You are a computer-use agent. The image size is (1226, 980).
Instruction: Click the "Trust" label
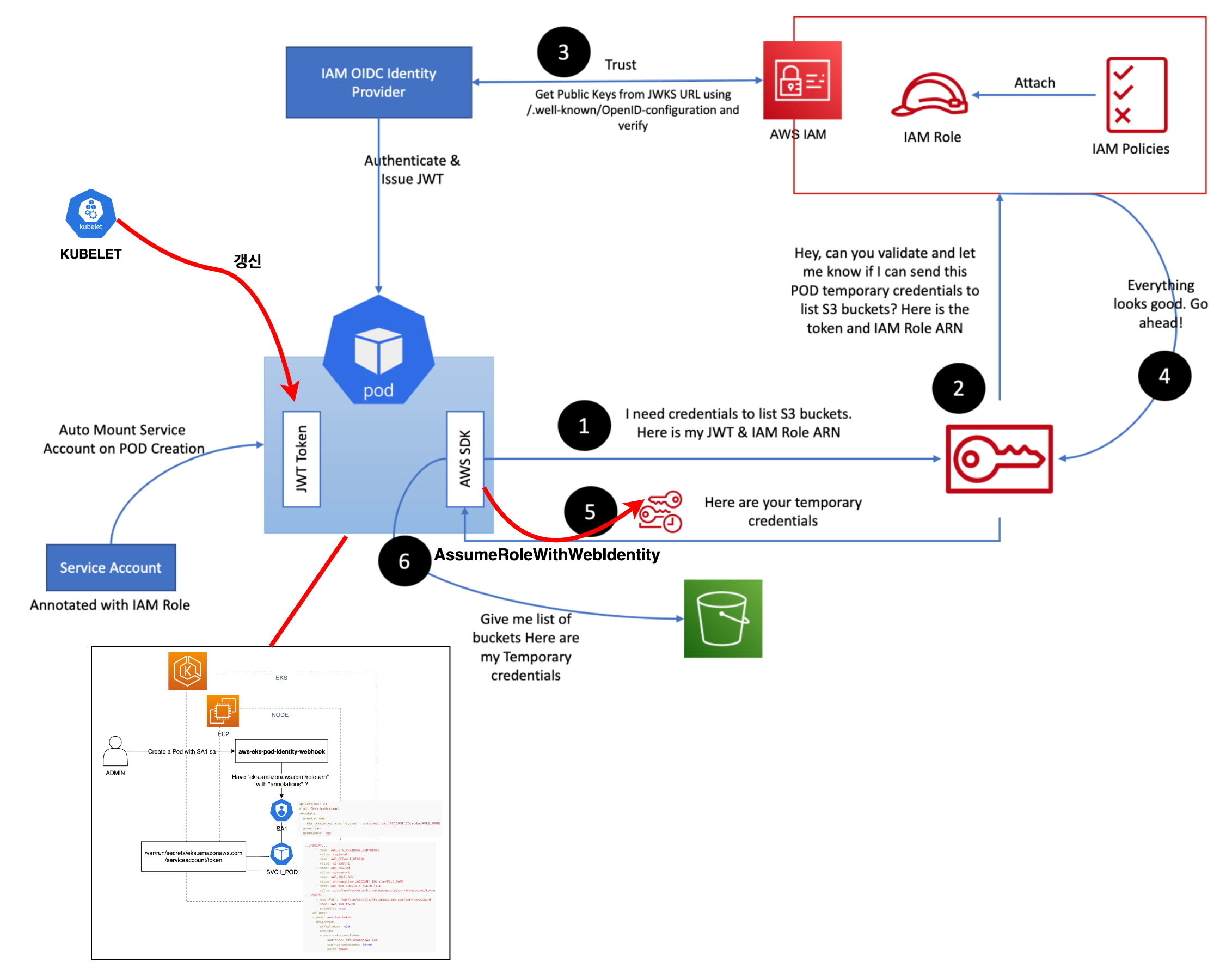pyautogui.click(x=621, y=64)
